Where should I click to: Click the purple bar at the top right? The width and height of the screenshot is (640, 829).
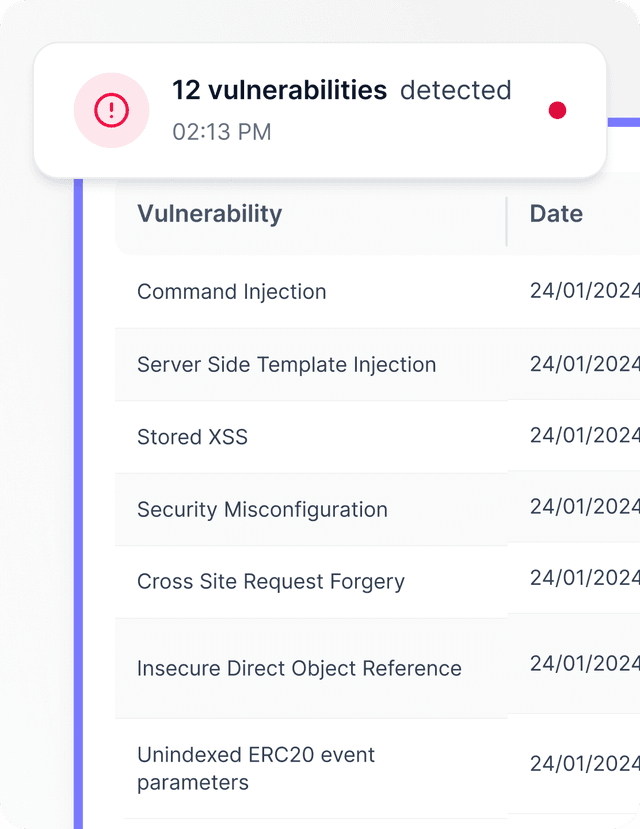click(625, 122)
